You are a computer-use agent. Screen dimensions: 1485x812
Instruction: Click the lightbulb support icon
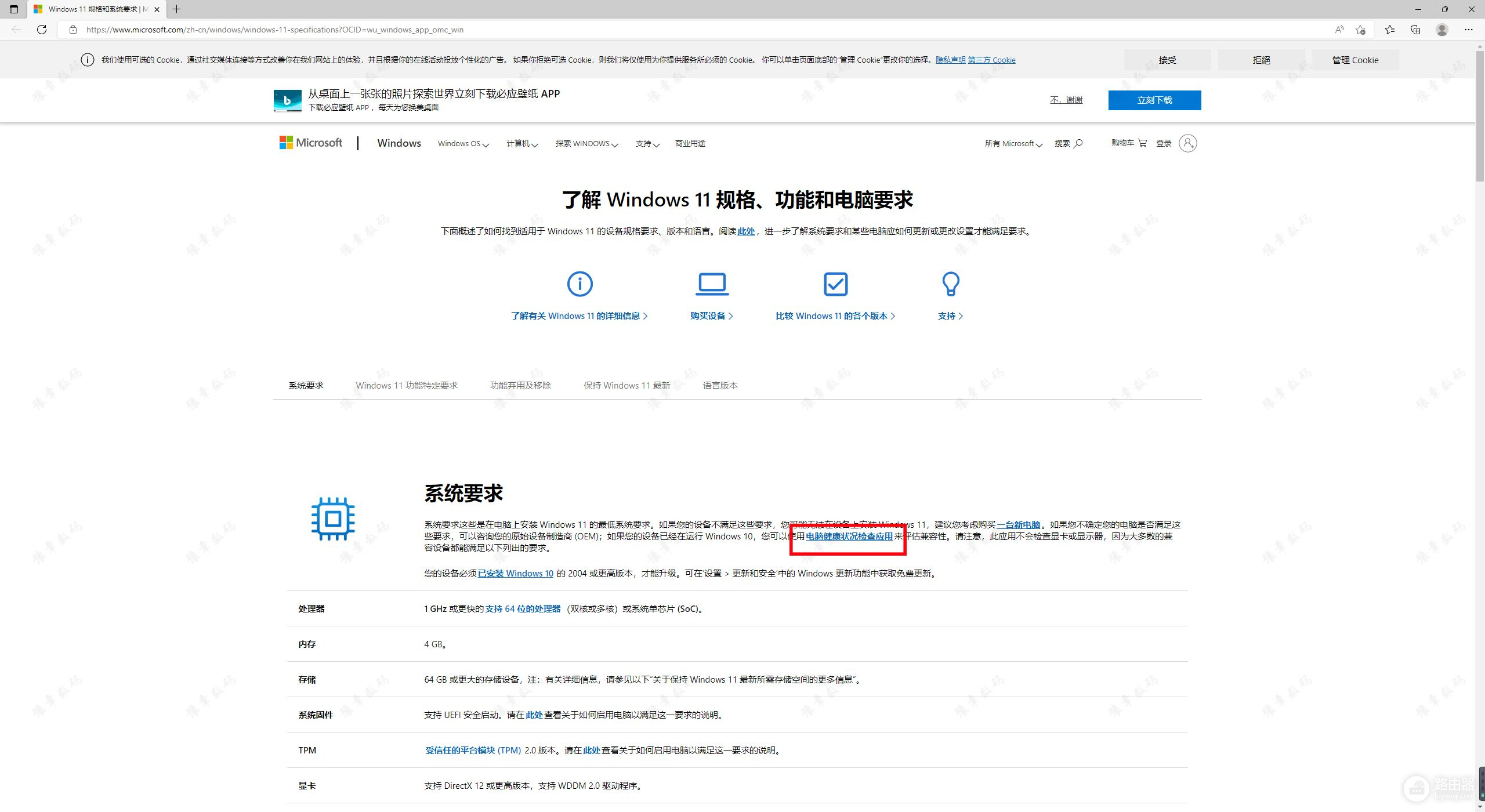click(950, 284)
